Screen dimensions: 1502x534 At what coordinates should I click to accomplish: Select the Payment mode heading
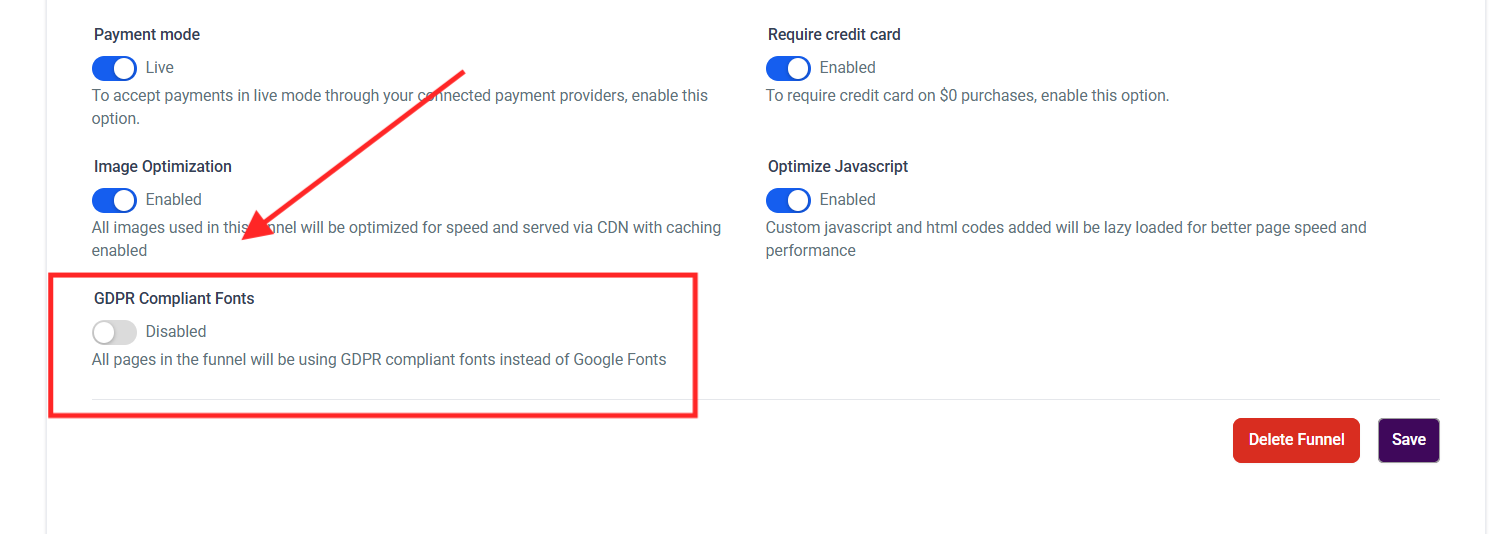[147, 35]
